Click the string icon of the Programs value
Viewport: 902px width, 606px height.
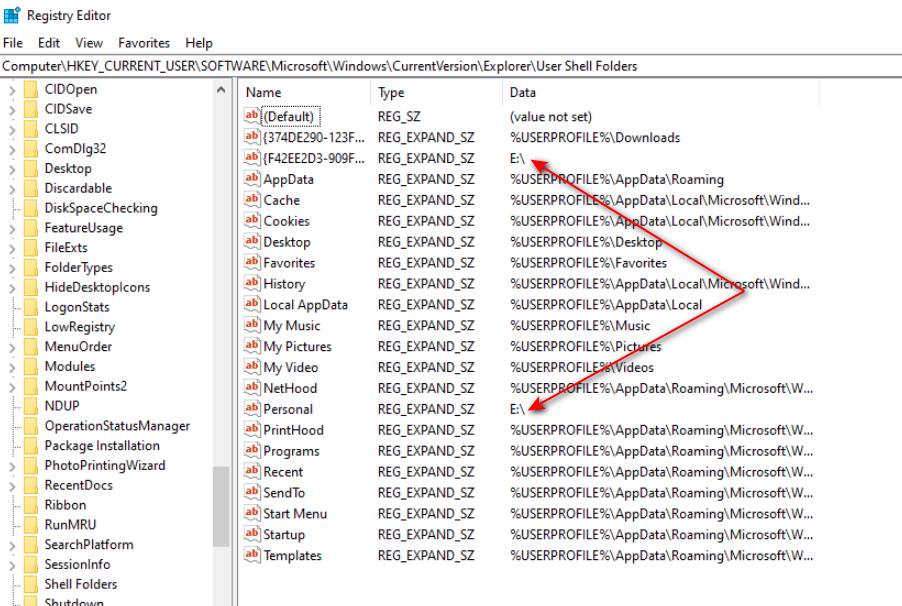coord(251,451)
